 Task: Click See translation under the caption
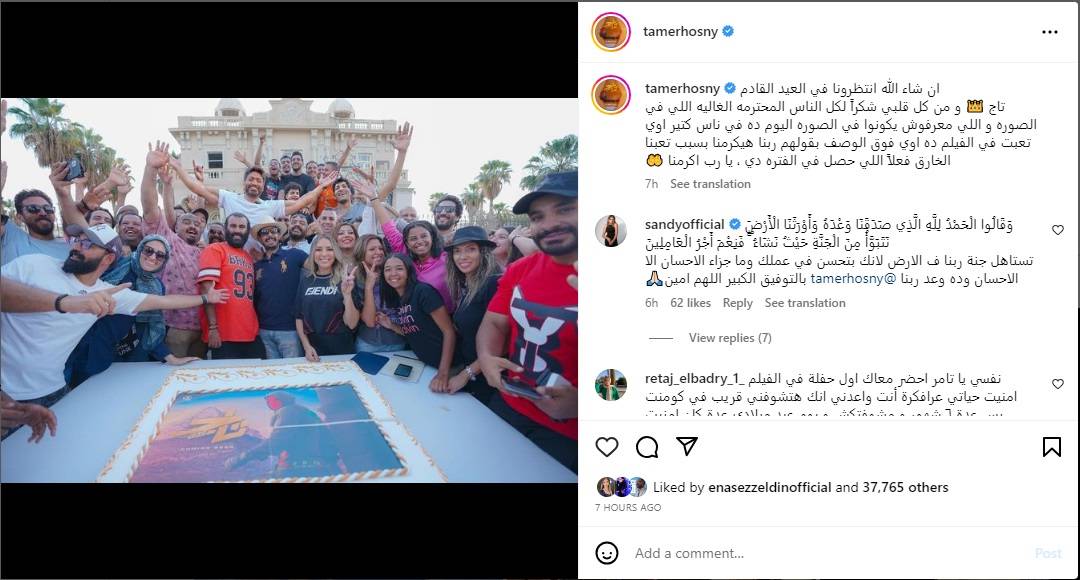(x=710, y=184)
